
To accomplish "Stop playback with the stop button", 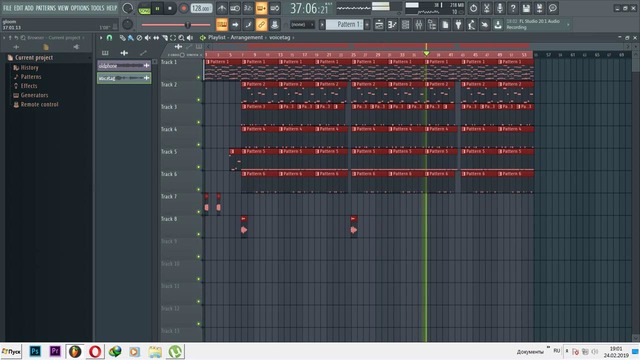I will [x=170, y=9].
